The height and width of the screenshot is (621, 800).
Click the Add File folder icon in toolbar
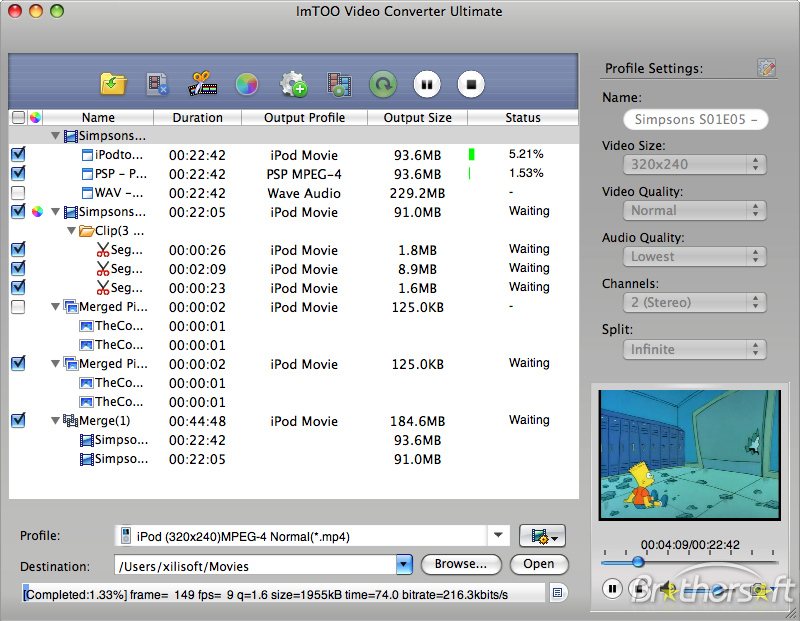tap(113, 84)
